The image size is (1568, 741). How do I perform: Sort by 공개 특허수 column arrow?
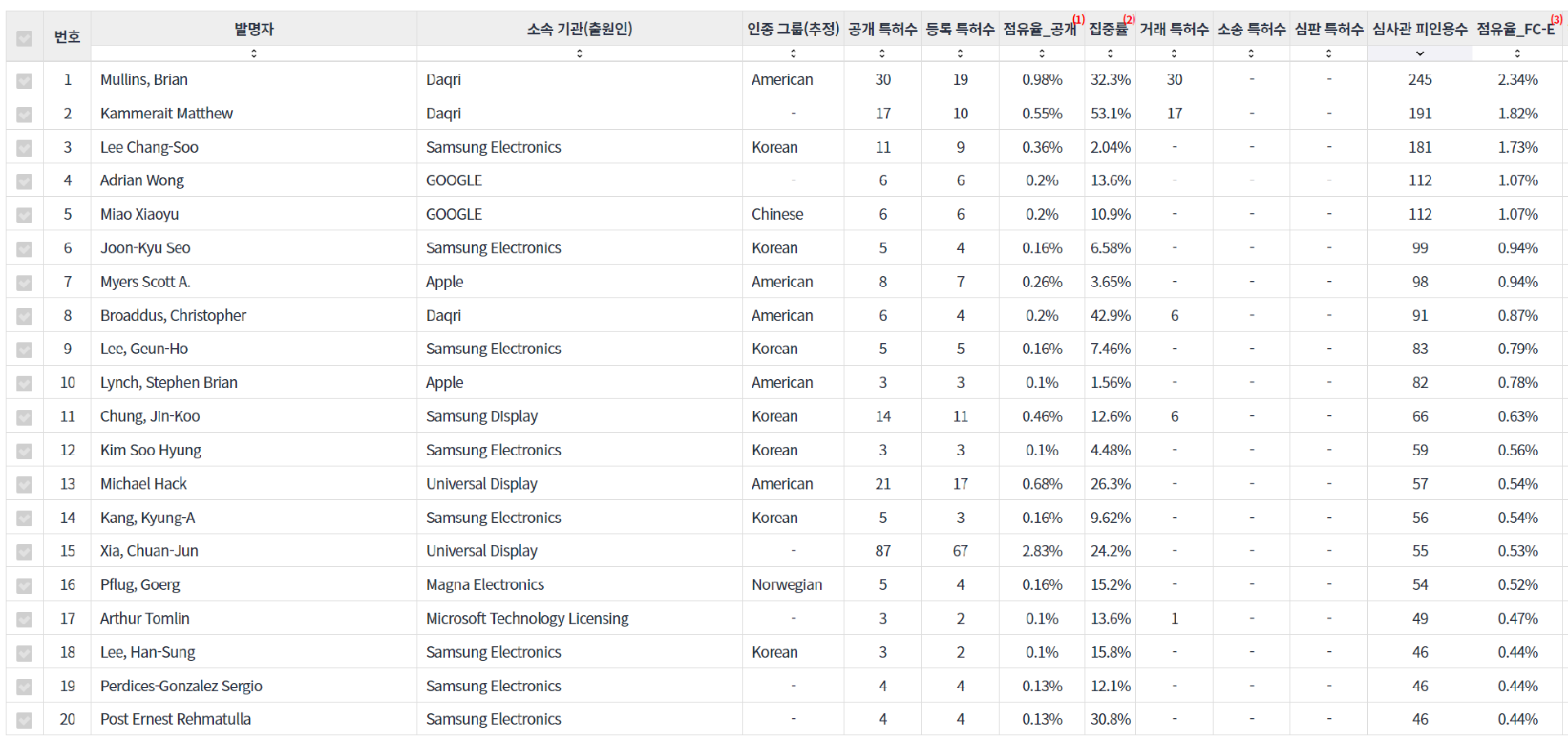click(882, 53)
